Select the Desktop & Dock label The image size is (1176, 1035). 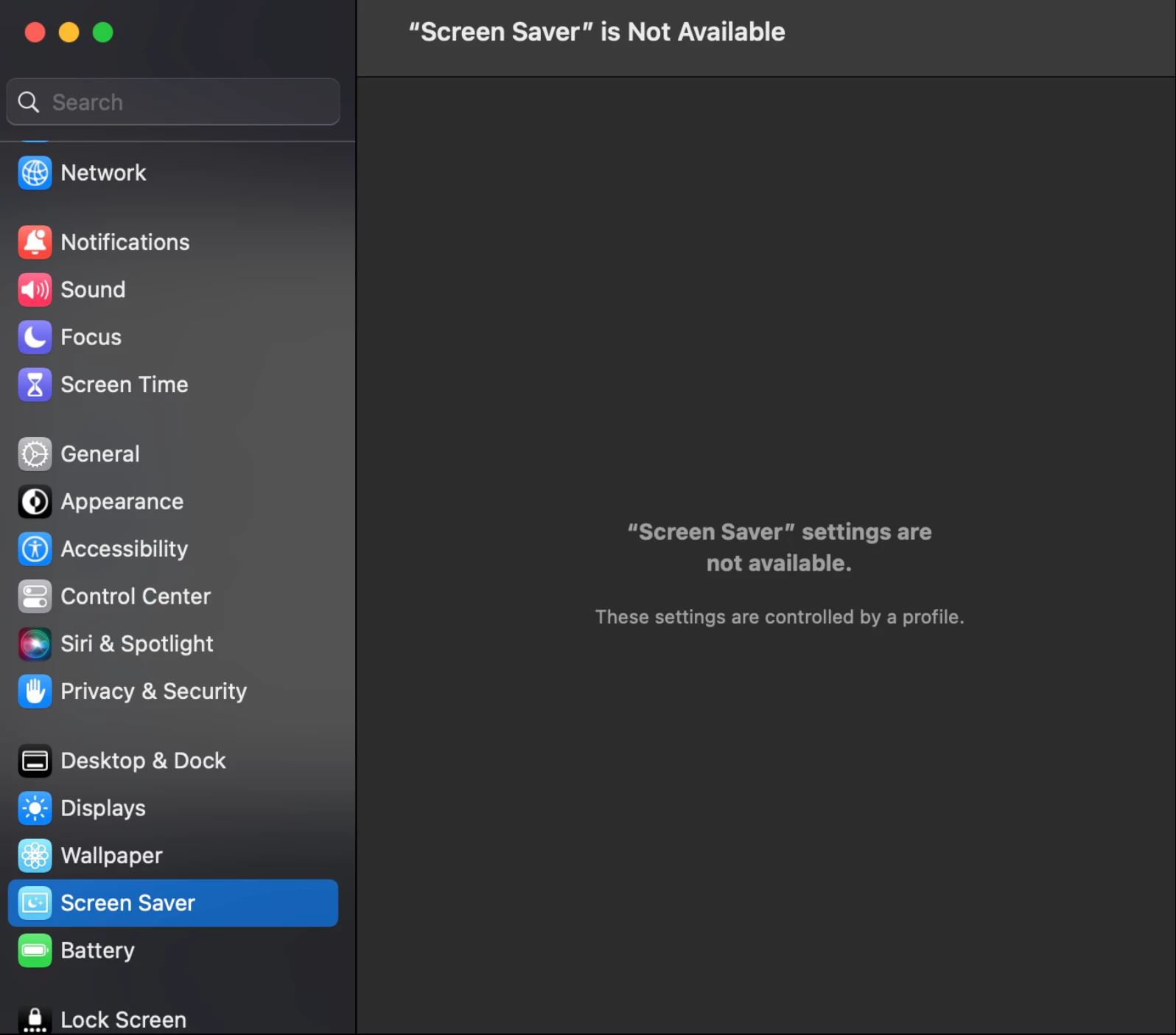(x=144, y=761)
